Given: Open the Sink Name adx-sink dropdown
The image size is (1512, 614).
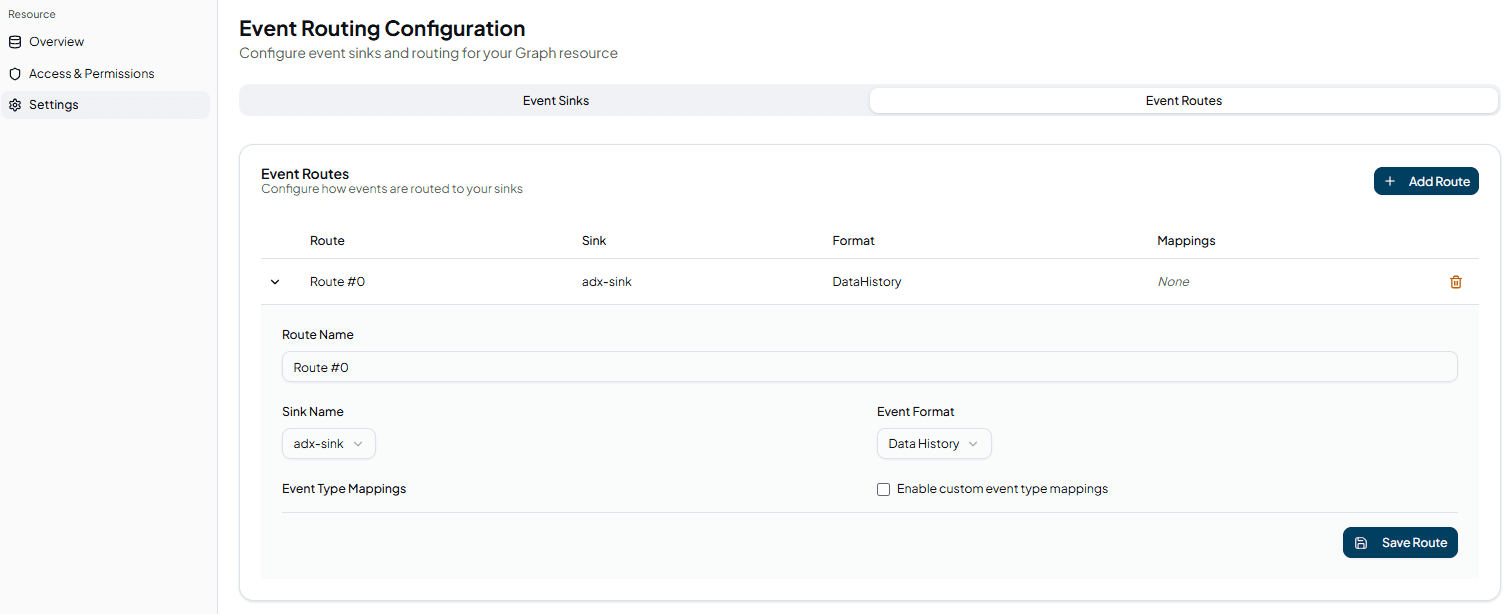Looking at the screenshot, I should tap(329, 444).
